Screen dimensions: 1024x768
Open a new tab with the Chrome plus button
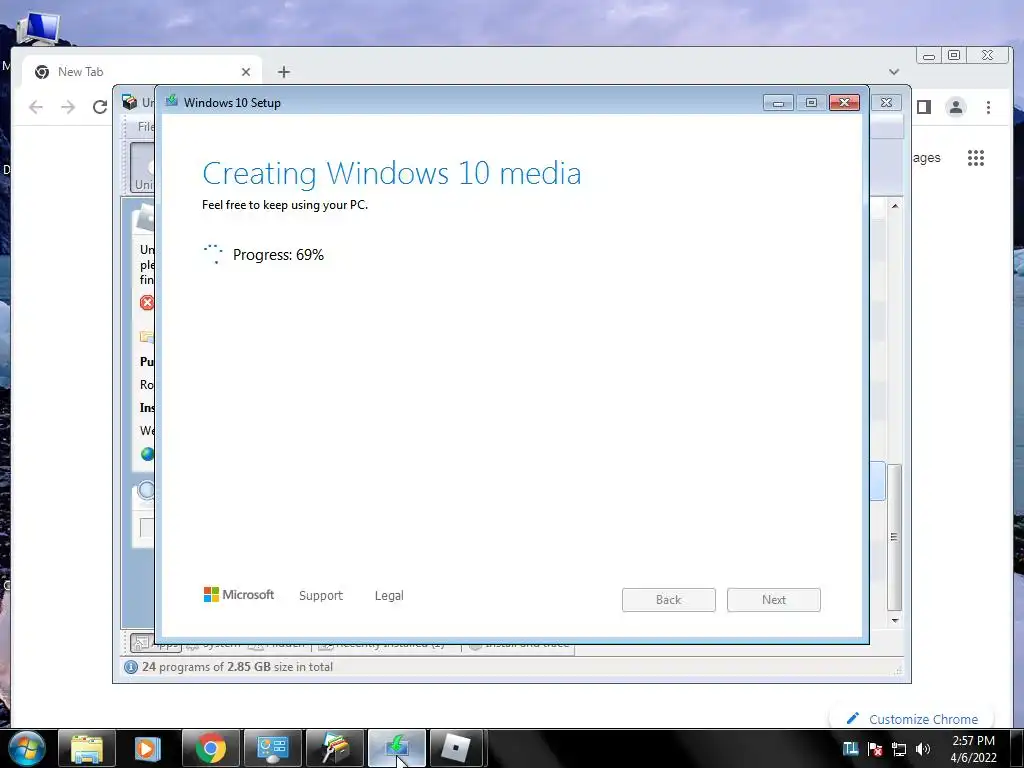click(283, 72)
